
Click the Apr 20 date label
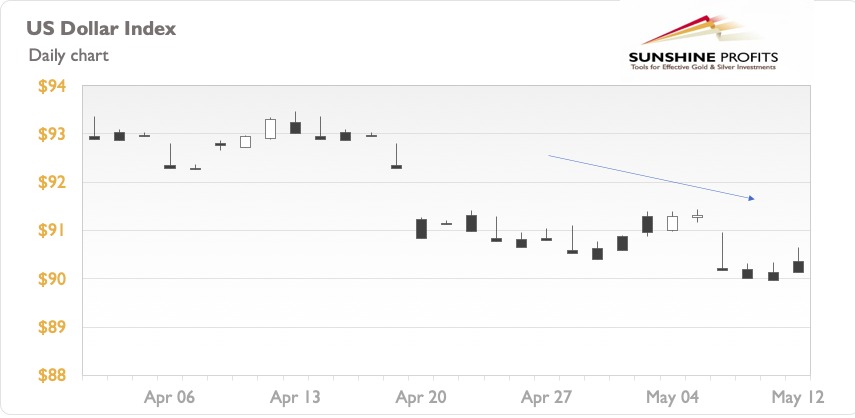[420, 397]
